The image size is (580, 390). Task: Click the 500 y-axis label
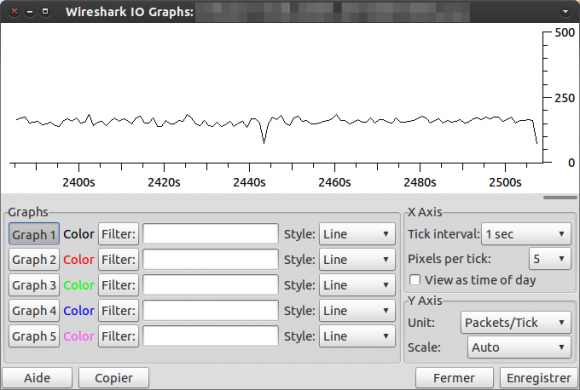564,33
